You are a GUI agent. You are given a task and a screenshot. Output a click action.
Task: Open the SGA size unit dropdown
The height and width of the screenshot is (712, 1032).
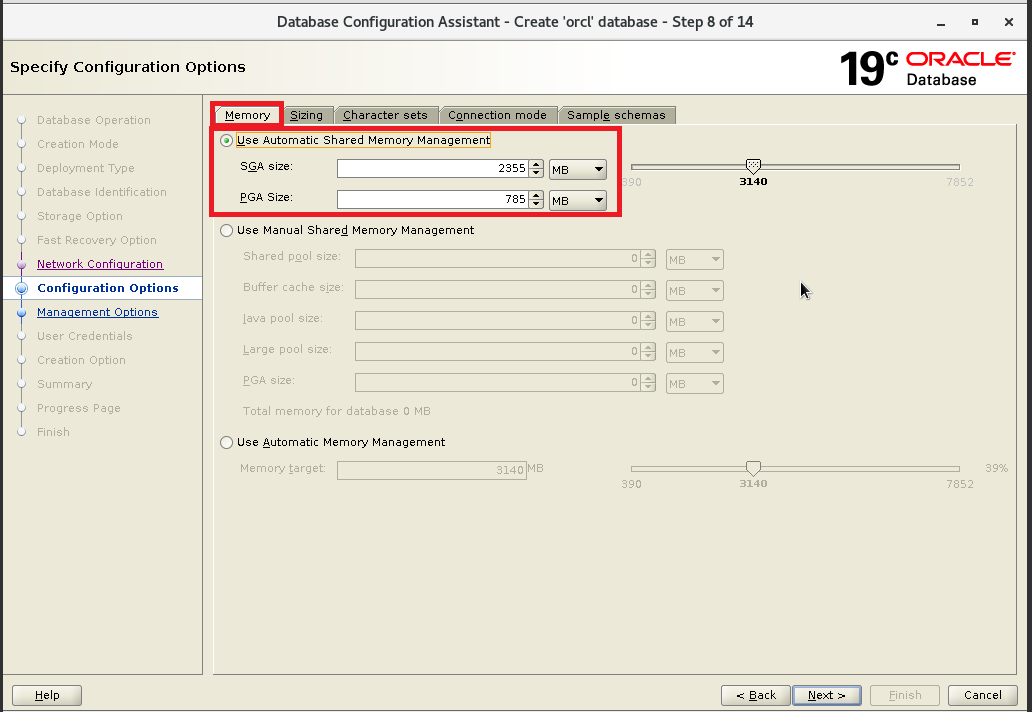pos(578,170)
